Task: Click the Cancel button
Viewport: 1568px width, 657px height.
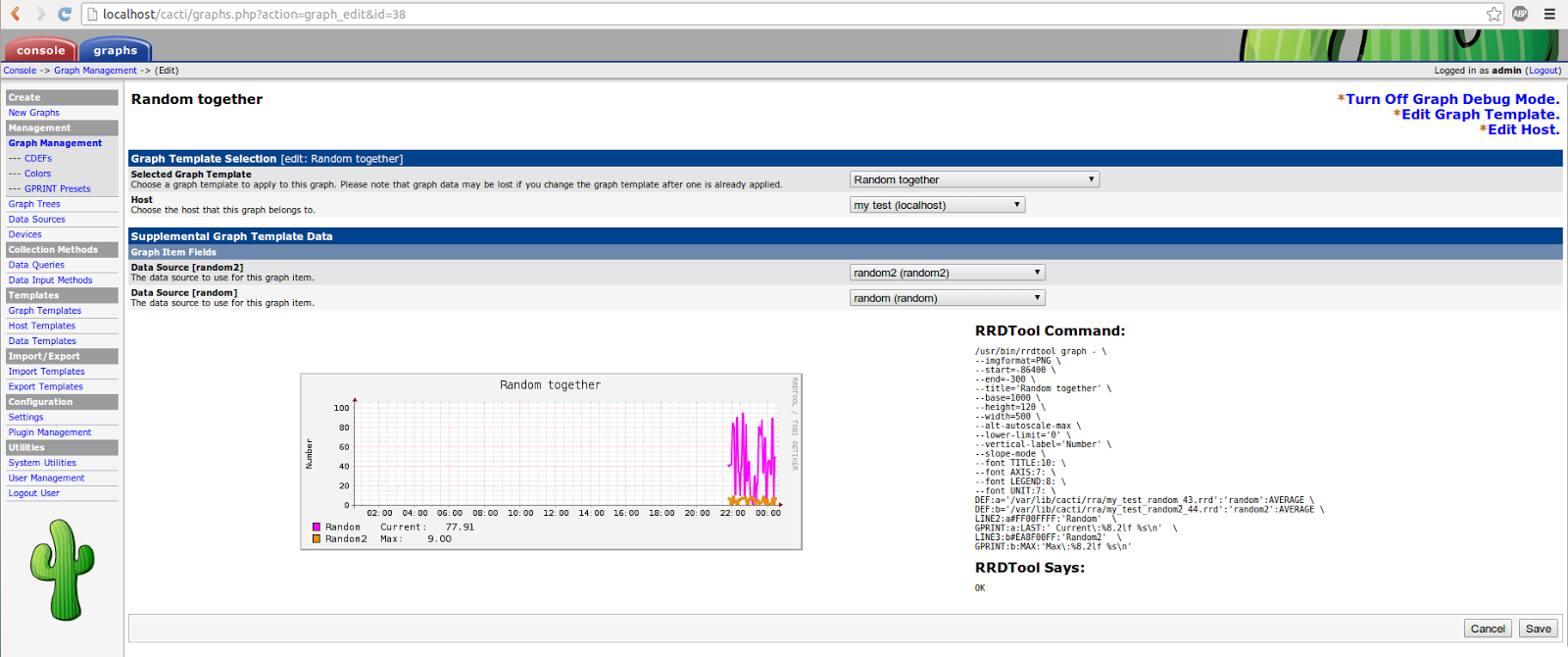Action: [x=1488, y=629]
